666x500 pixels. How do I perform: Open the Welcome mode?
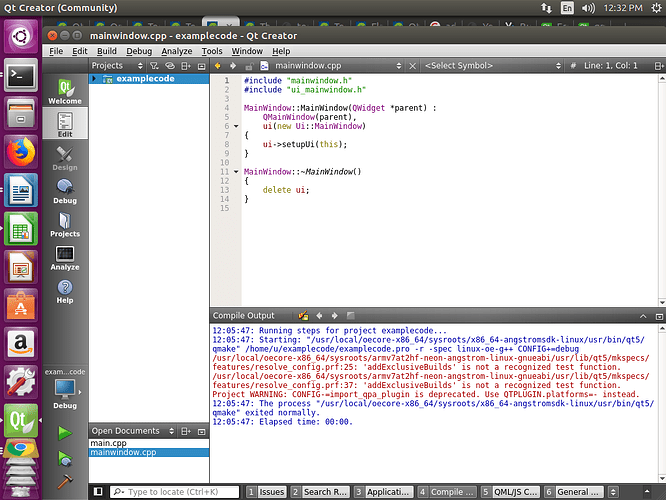click(65, 91)
